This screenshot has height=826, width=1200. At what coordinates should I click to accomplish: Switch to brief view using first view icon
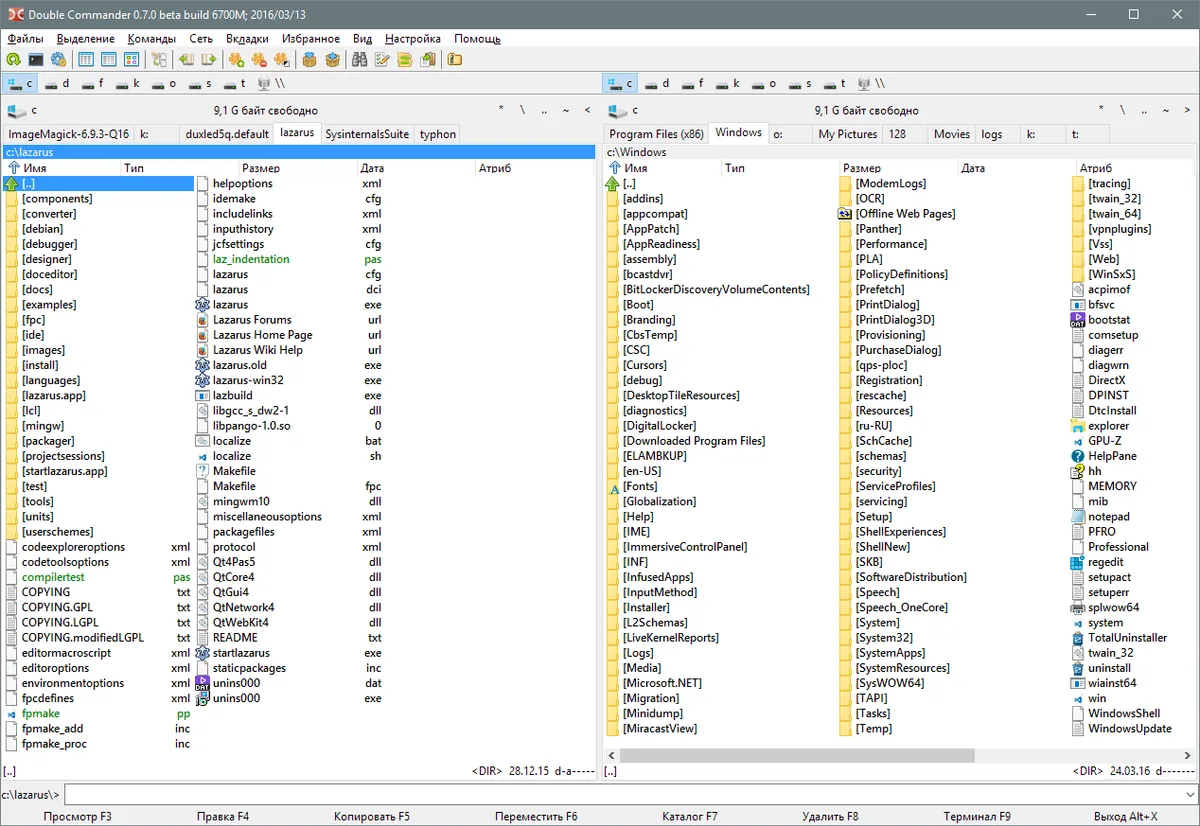coord(87,60)
